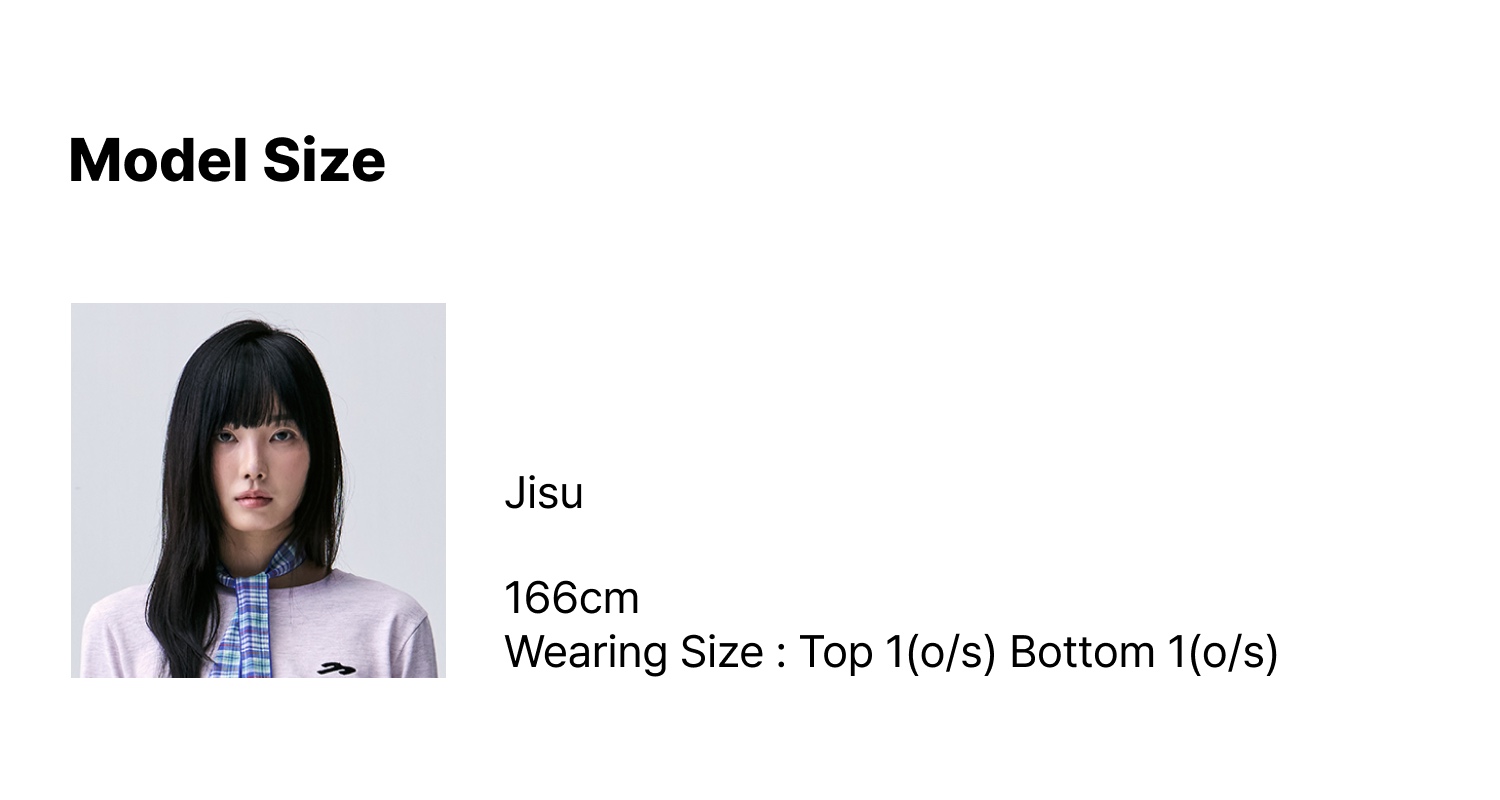
Task: Click the (o/s) after Bottom 1
Action: pyautogui.click(x=1232, y=652)
